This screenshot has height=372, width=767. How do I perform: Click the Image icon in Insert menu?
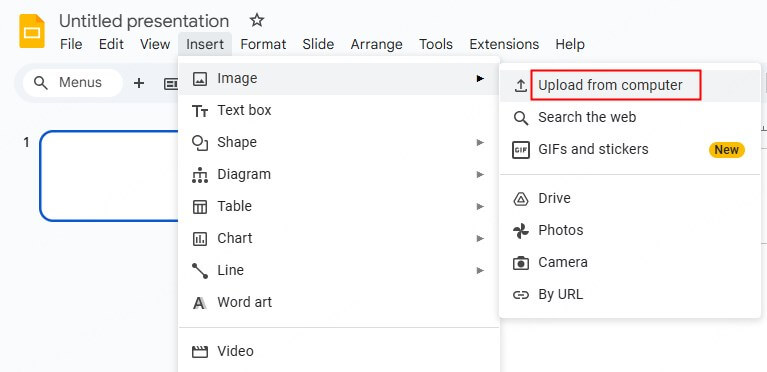(200, 79)
